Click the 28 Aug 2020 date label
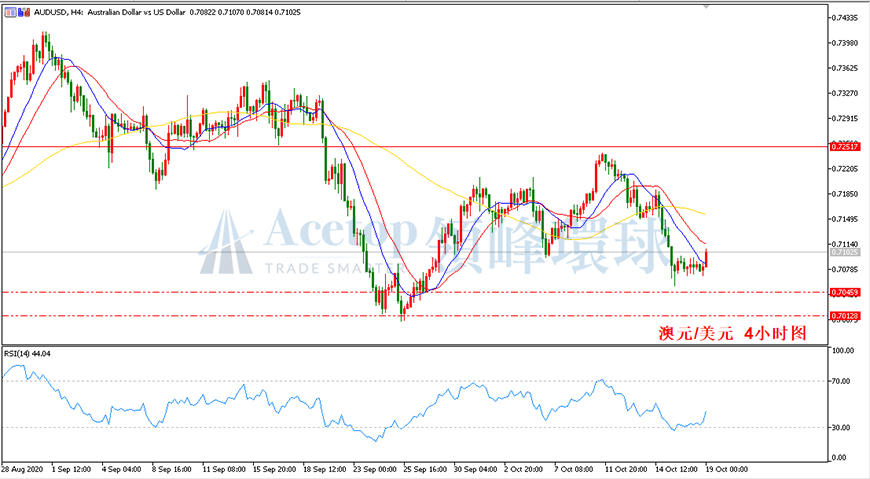This screenshot has width=870, height=479. click(22, 470)
